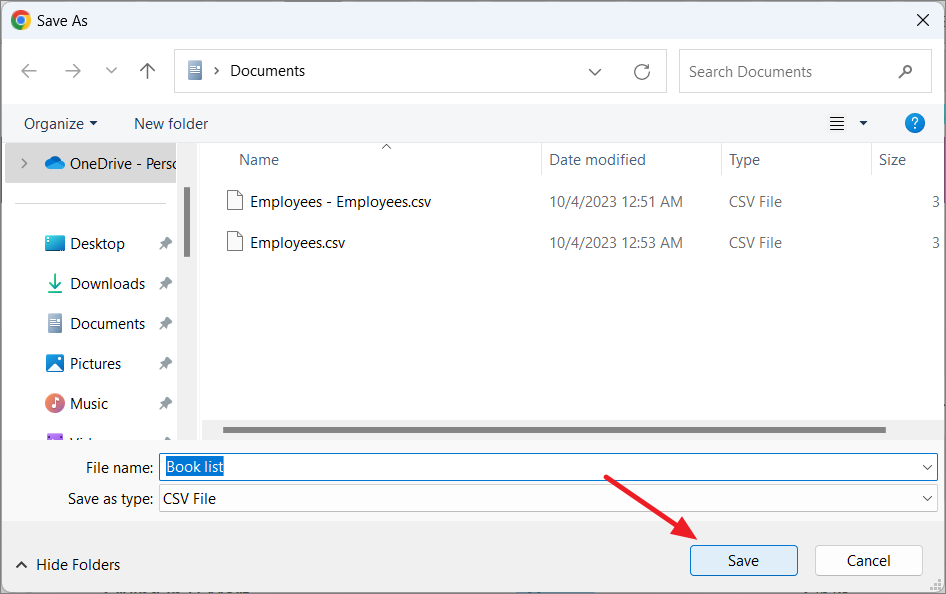
Task: Expand the File name dropdown arrow
Action: tap(927, 467)
